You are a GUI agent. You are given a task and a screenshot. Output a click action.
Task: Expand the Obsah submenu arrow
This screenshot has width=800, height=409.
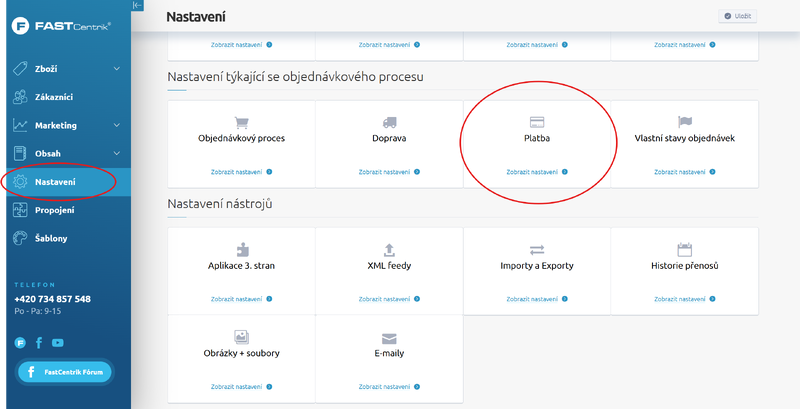117,153
